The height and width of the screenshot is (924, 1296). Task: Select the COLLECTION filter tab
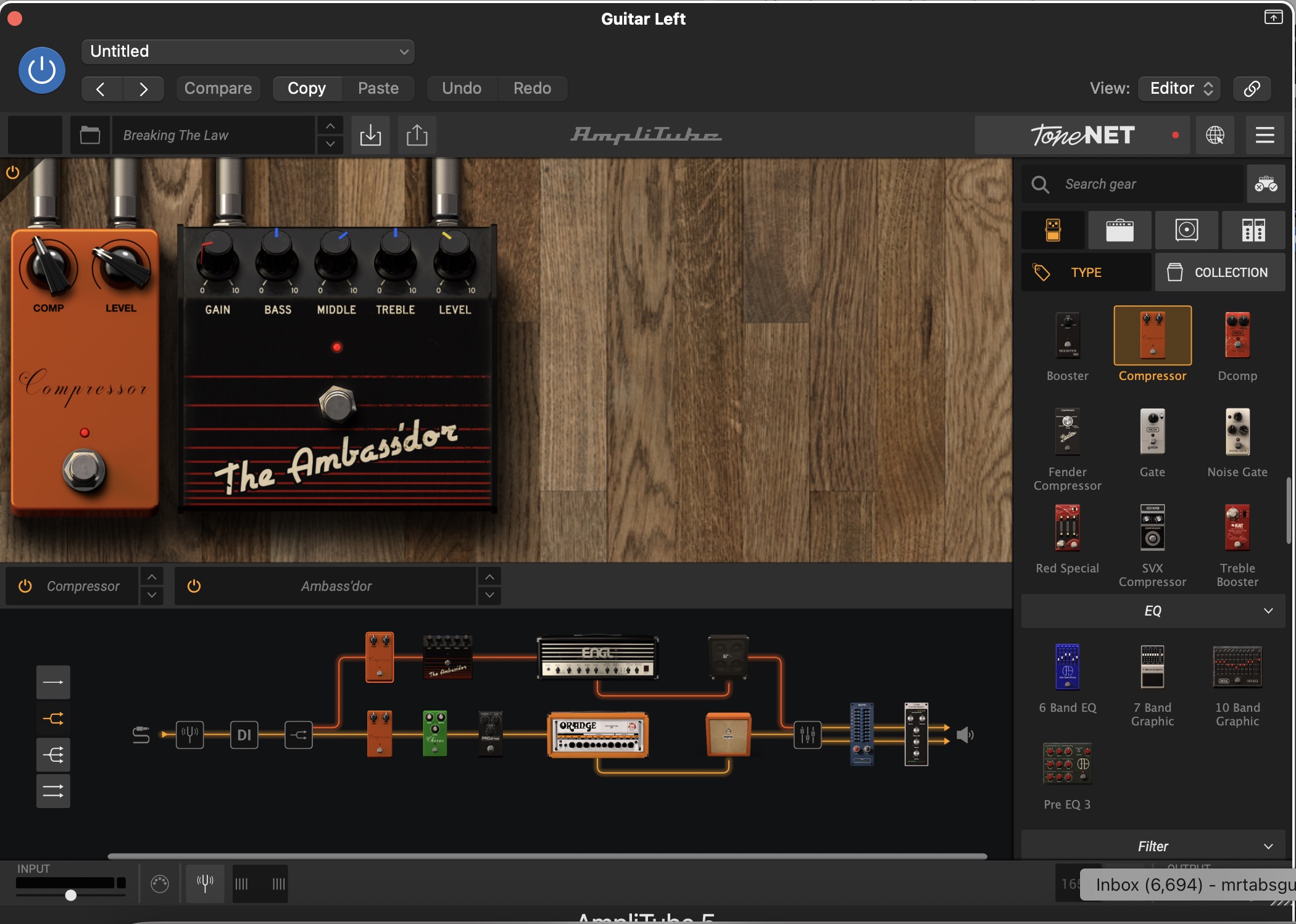tap(1220, 272)
